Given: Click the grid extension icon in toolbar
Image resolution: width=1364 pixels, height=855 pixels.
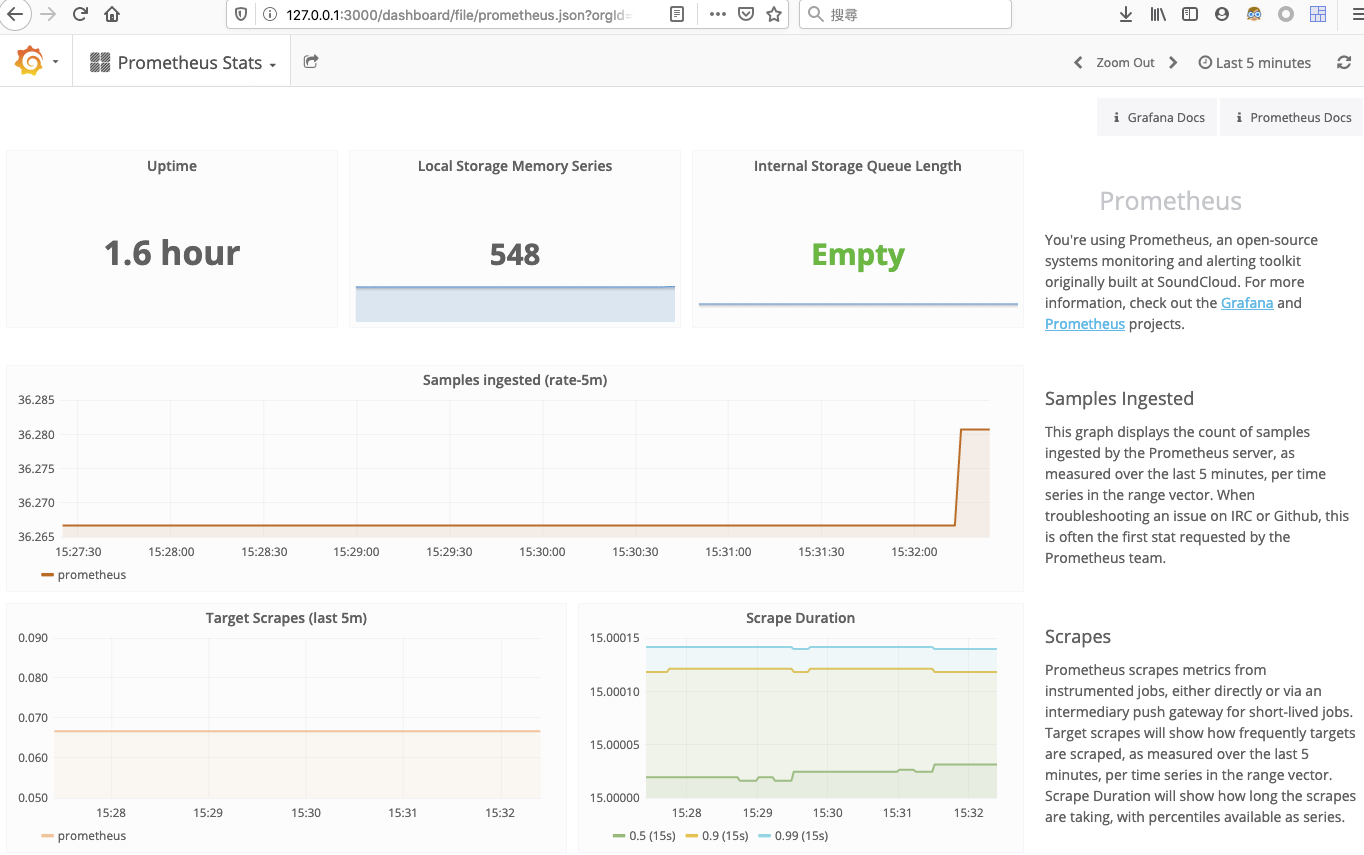Looking at the screenshot, I should (x=1318, y=14).
